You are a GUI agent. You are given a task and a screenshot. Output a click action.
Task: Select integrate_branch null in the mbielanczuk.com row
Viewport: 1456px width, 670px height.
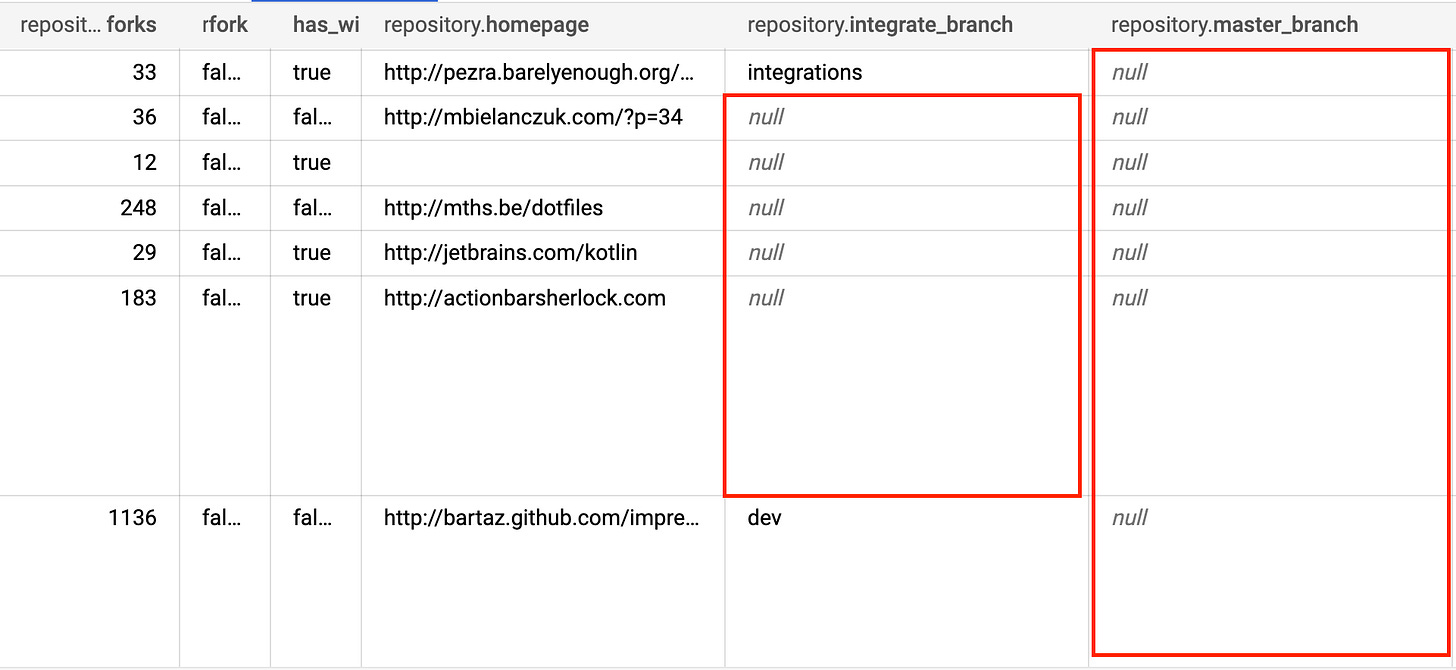(x=766, y=117)
